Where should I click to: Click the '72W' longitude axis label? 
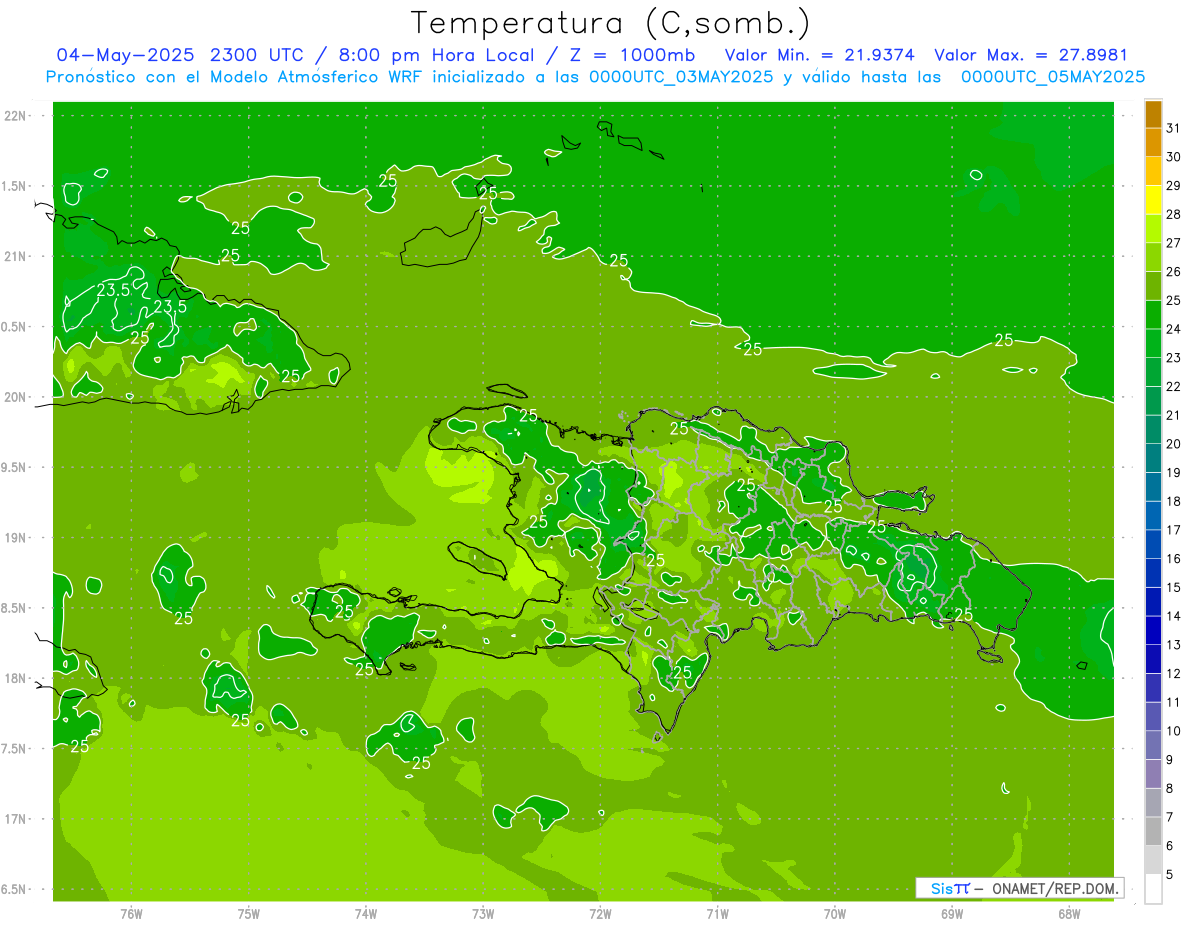(x=600, y=913)
